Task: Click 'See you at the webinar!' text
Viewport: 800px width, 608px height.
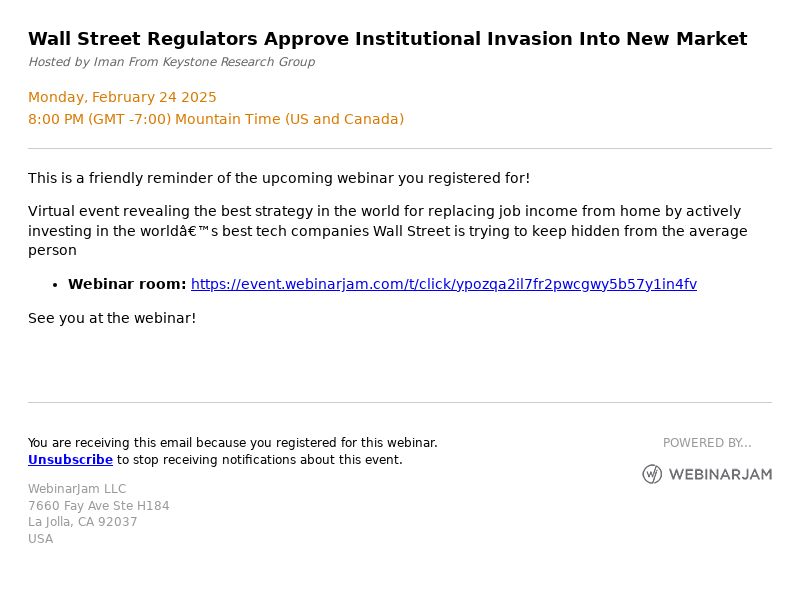Action: [112, 318]
